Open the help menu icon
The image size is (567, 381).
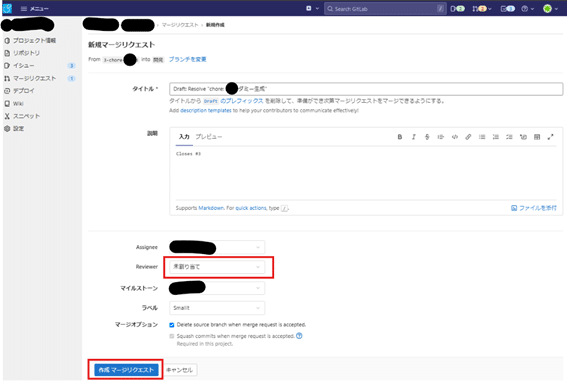(x=527, y=9)
